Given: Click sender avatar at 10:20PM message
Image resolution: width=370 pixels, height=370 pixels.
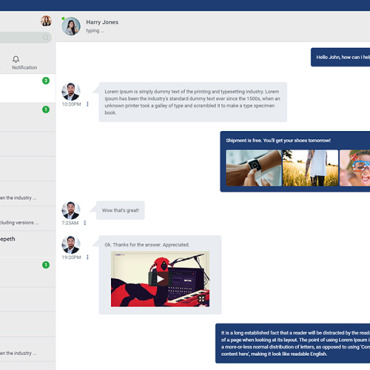Looking at the screenshot, I should (71, 92).
